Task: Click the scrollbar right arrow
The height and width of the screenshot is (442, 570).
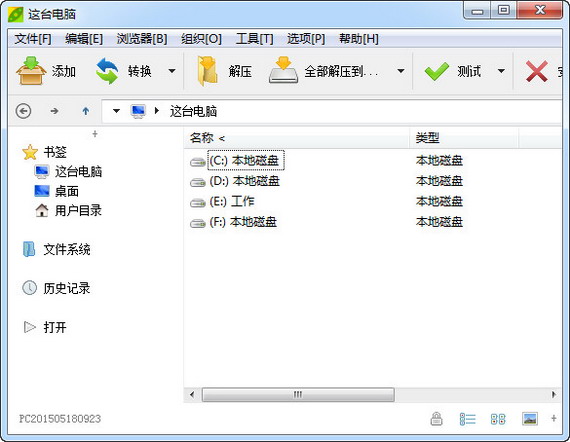Action: (554, 394)
